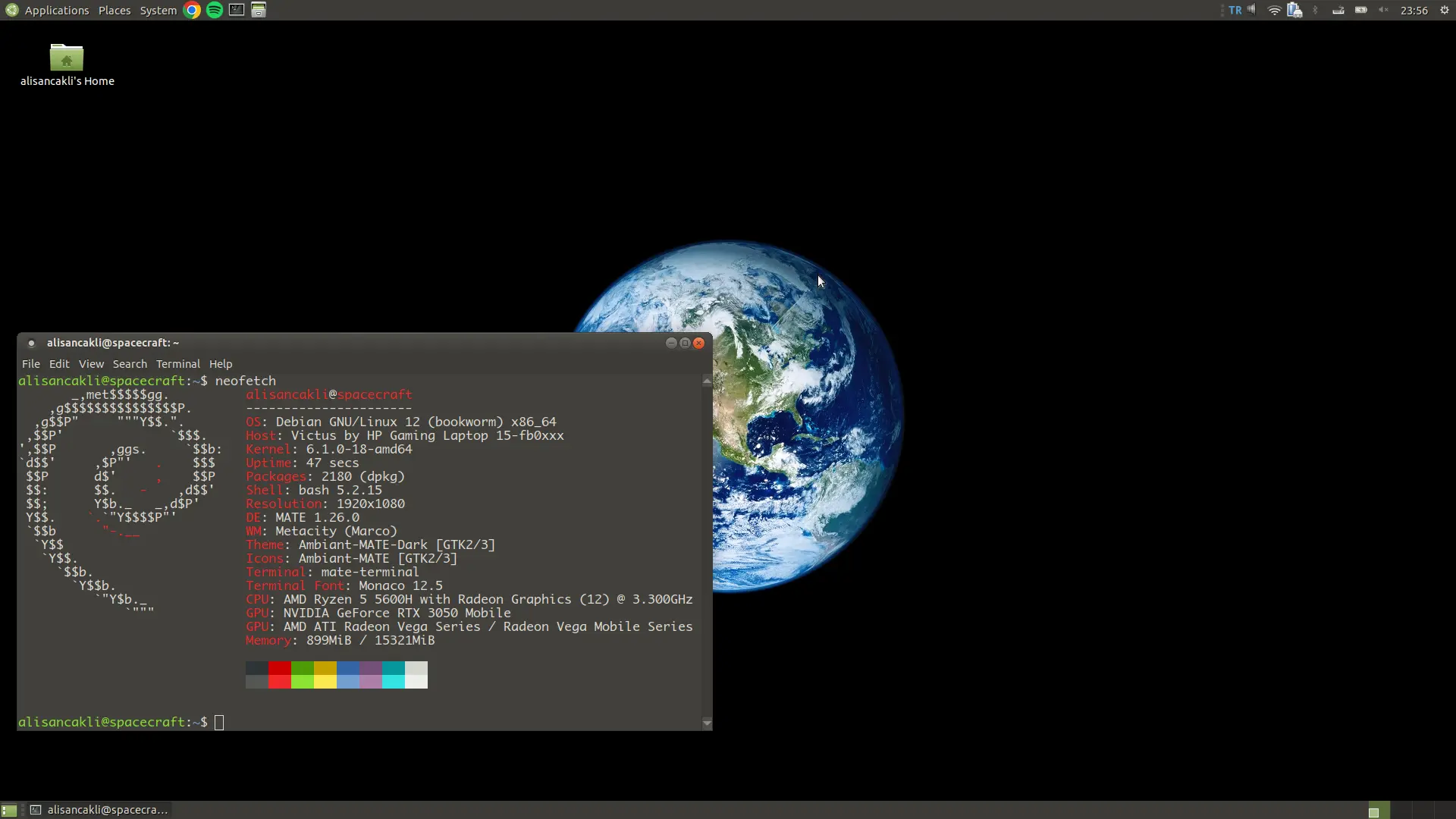Open the file manager launcher in top panel
The image size is (1456, 819).
coord(259,10)
